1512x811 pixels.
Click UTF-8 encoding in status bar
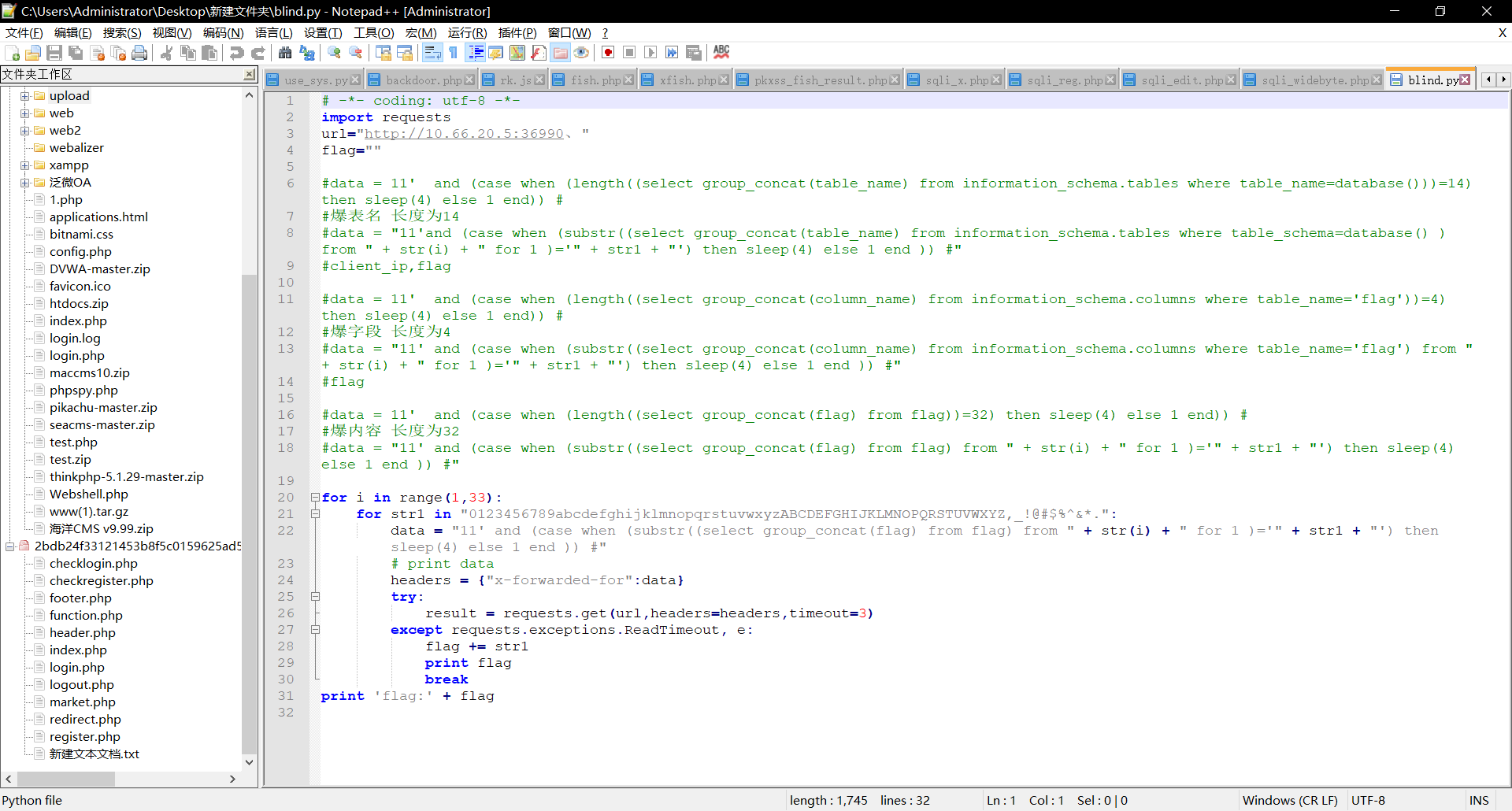pos(1368,800)
